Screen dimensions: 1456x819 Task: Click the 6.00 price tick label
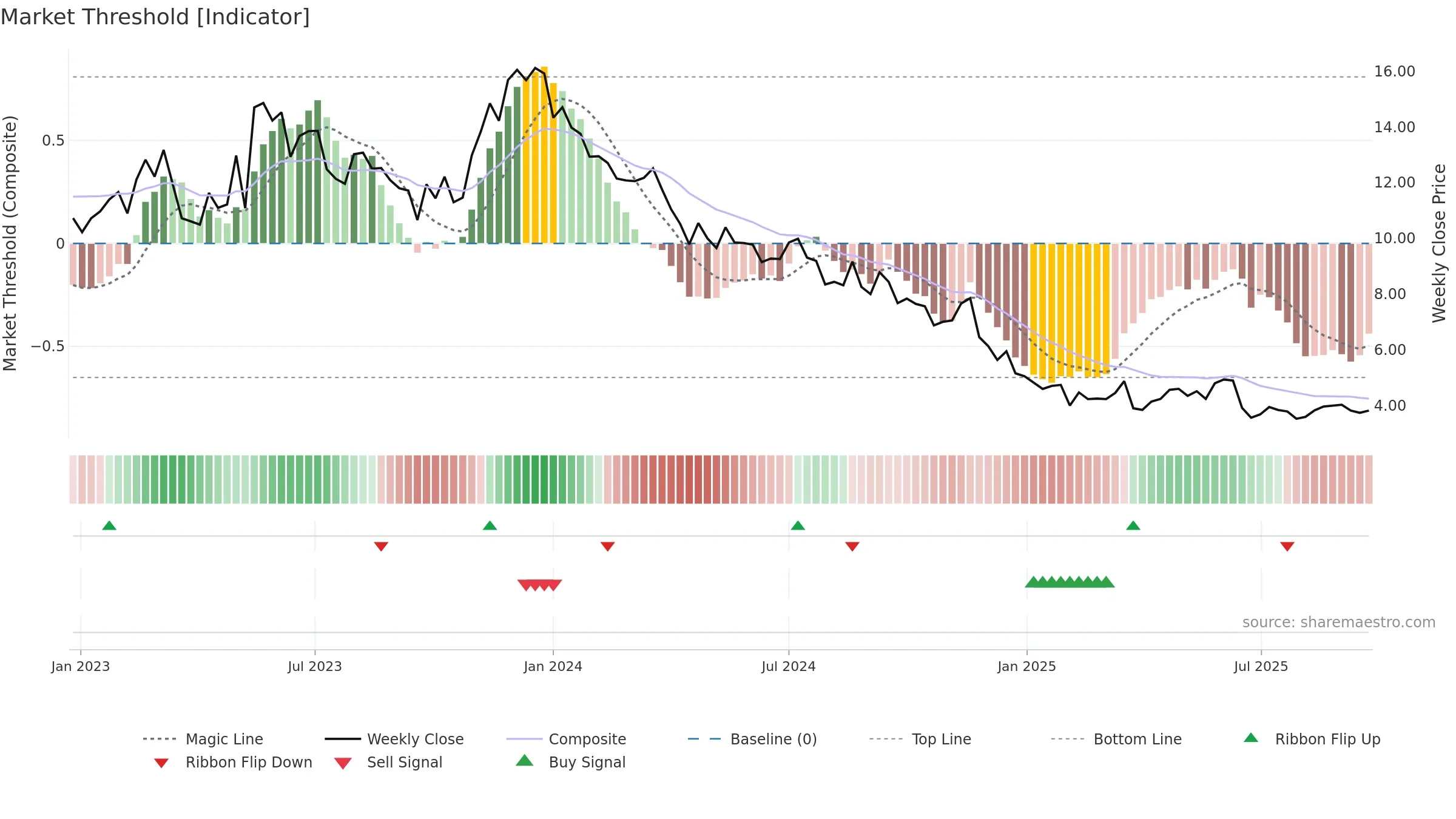pyautogui.click(x=1390, y=350)
